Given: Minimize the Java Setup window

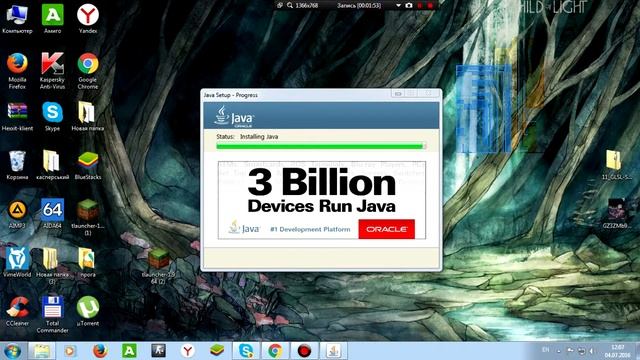Looking at the screenshot, I should pyautogui.click(x=398, y=93).
